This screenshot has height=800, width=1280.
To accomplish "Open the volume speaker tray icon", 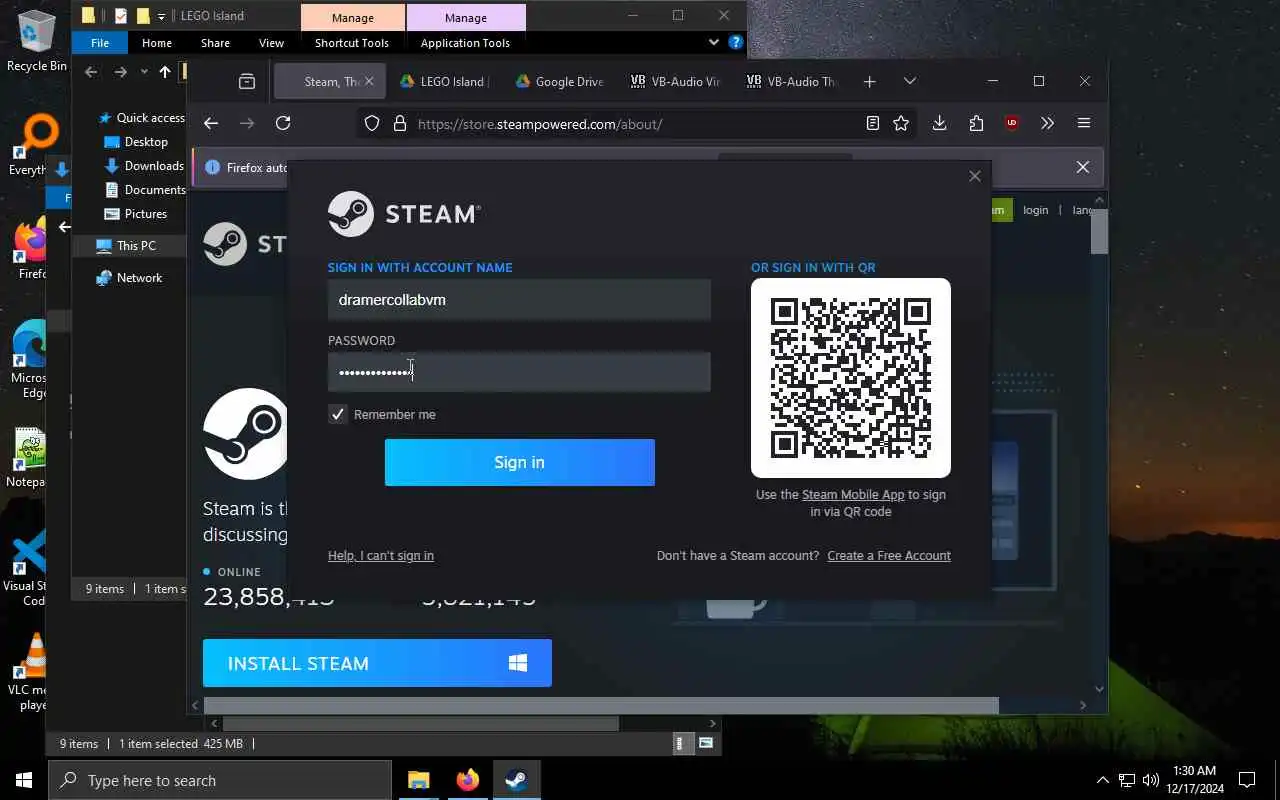I will (x=1151, y=780).
